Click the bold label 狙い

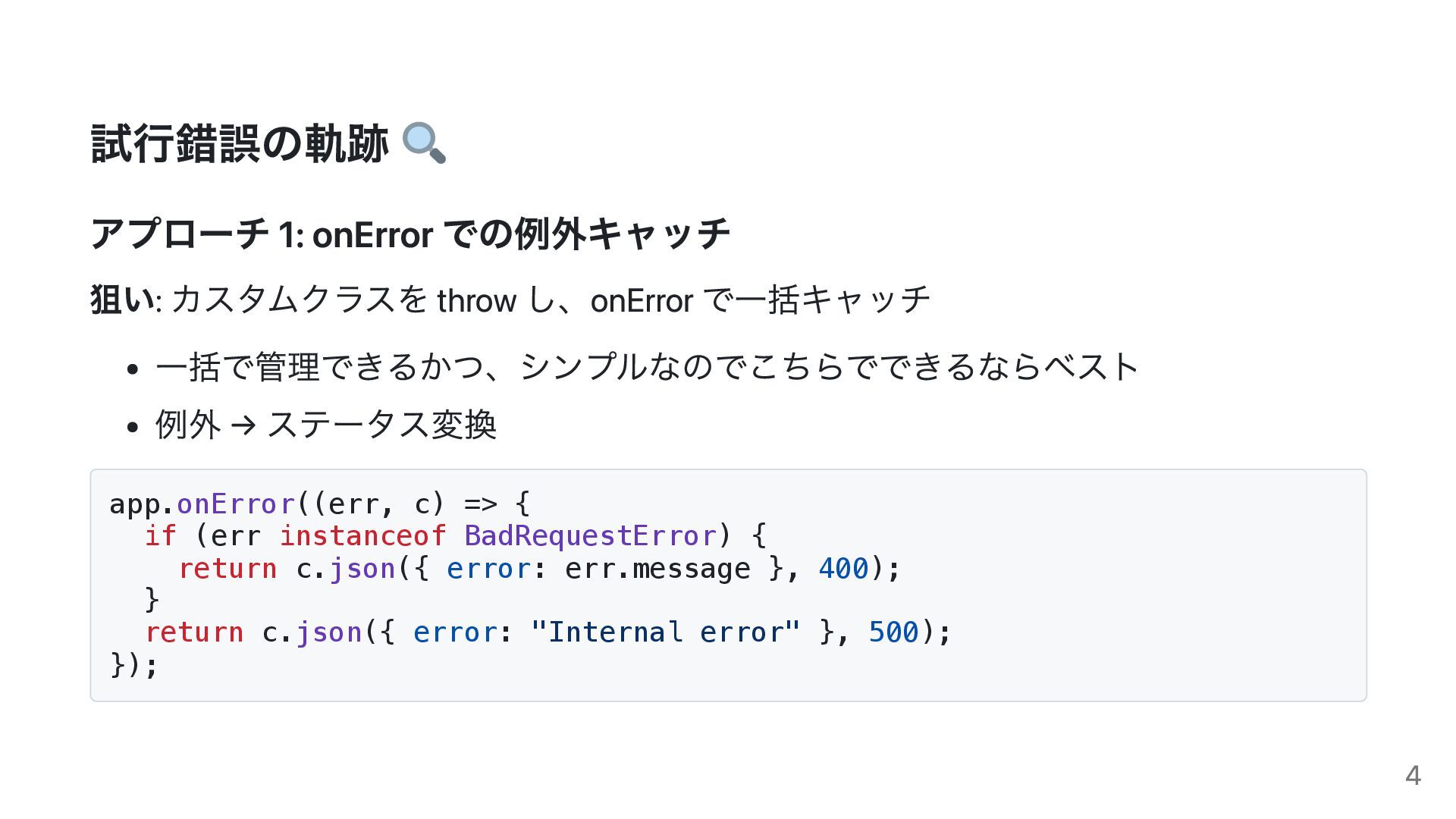coord(122,300)
